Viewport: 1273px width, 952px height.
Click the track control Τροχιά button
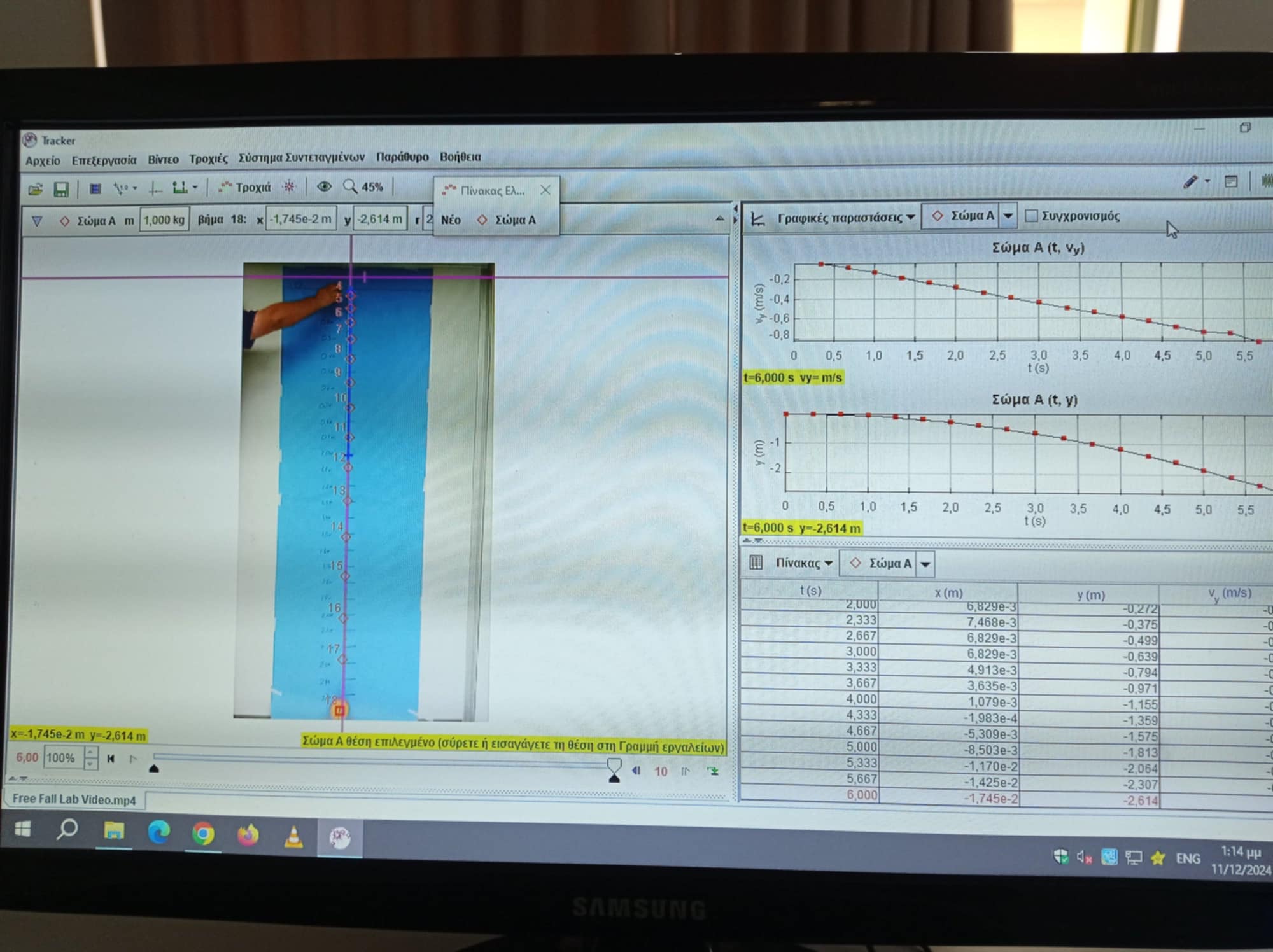point(244,187)
